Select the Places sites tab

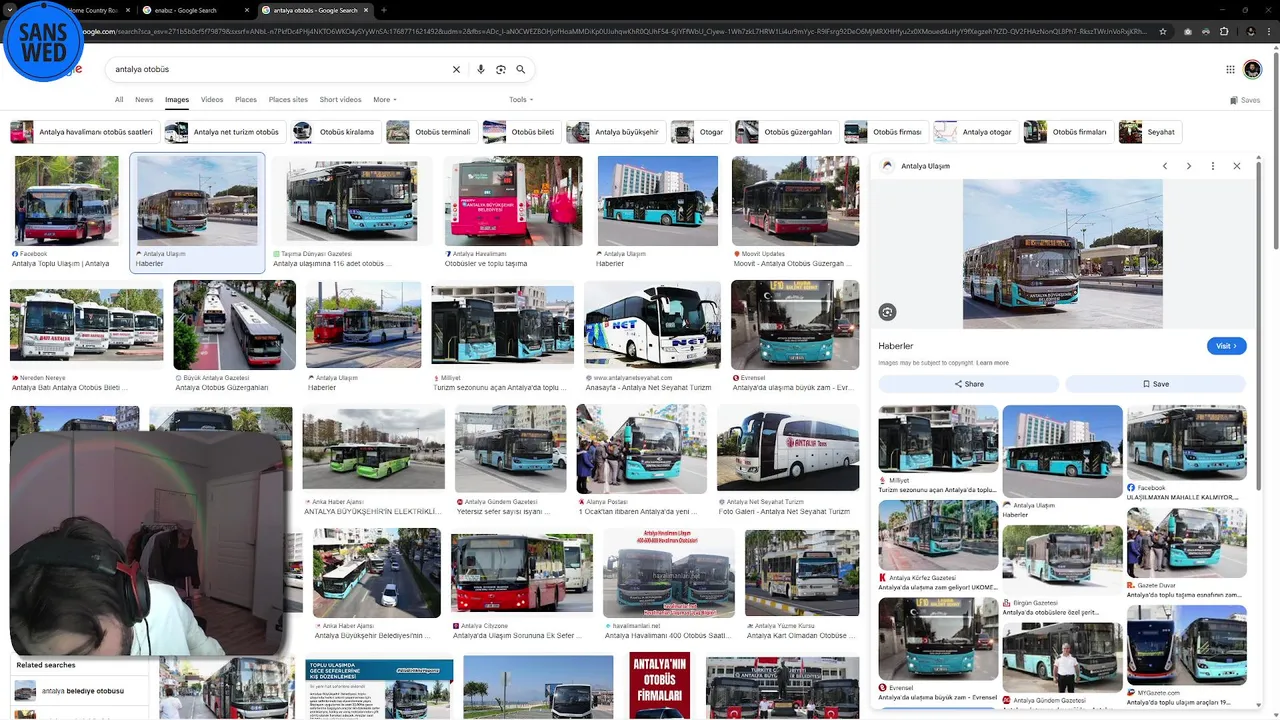coord(288,100)
